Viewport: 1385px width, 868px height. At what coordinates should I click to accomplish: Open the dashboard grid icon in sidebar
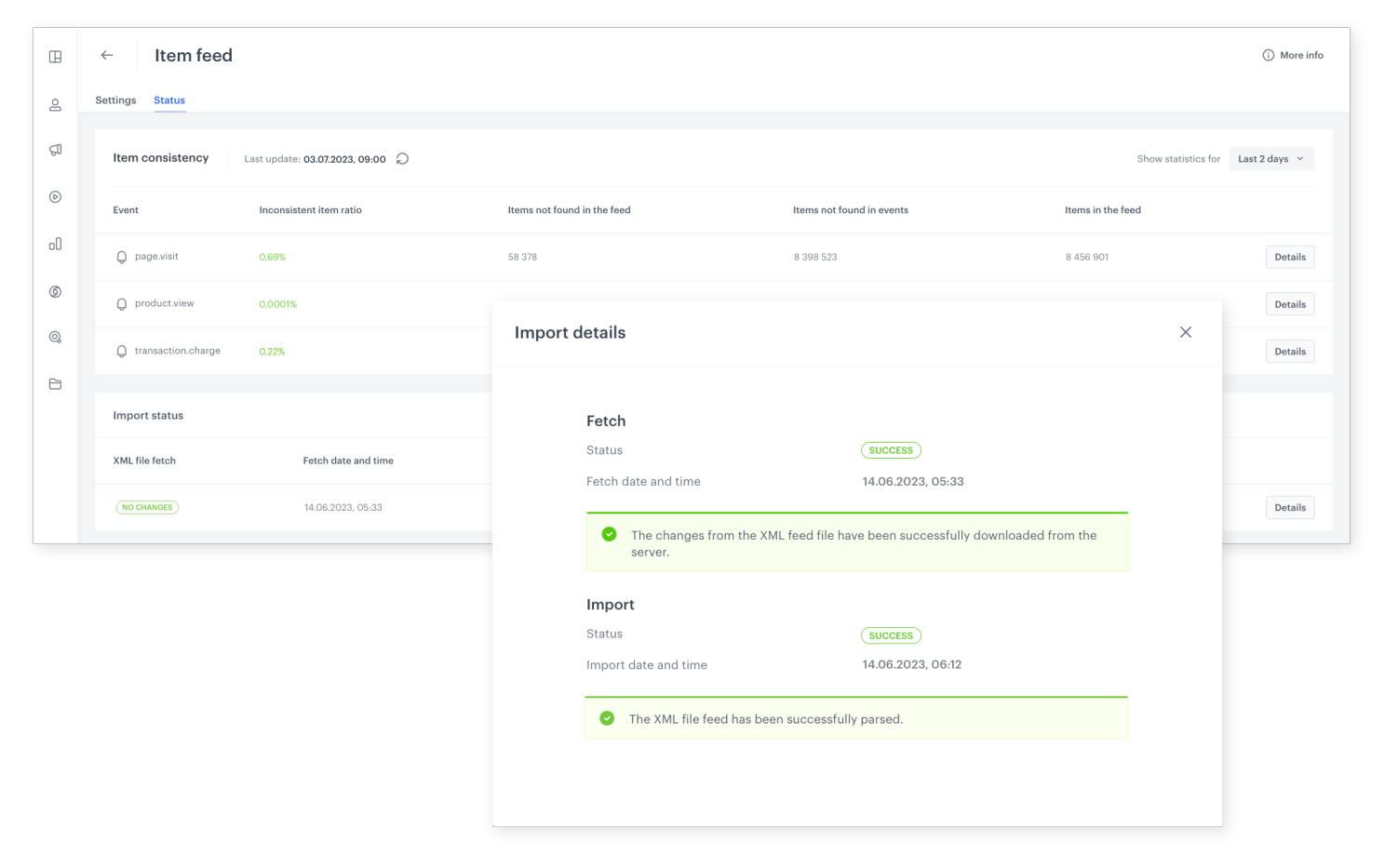pyautogui.click(x=55, y=56)
